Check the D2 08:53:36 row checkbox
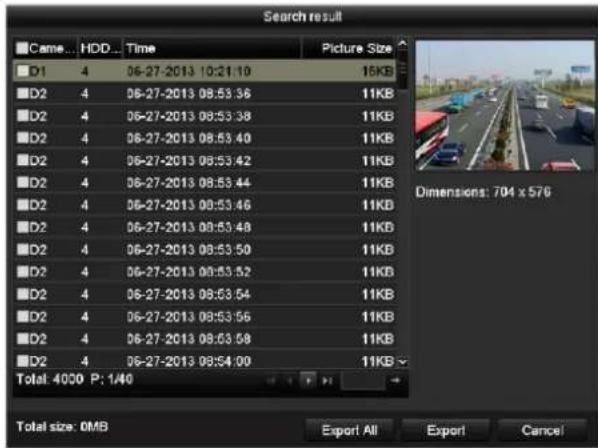Screen dimensions: 598x448 pos(23,93)
